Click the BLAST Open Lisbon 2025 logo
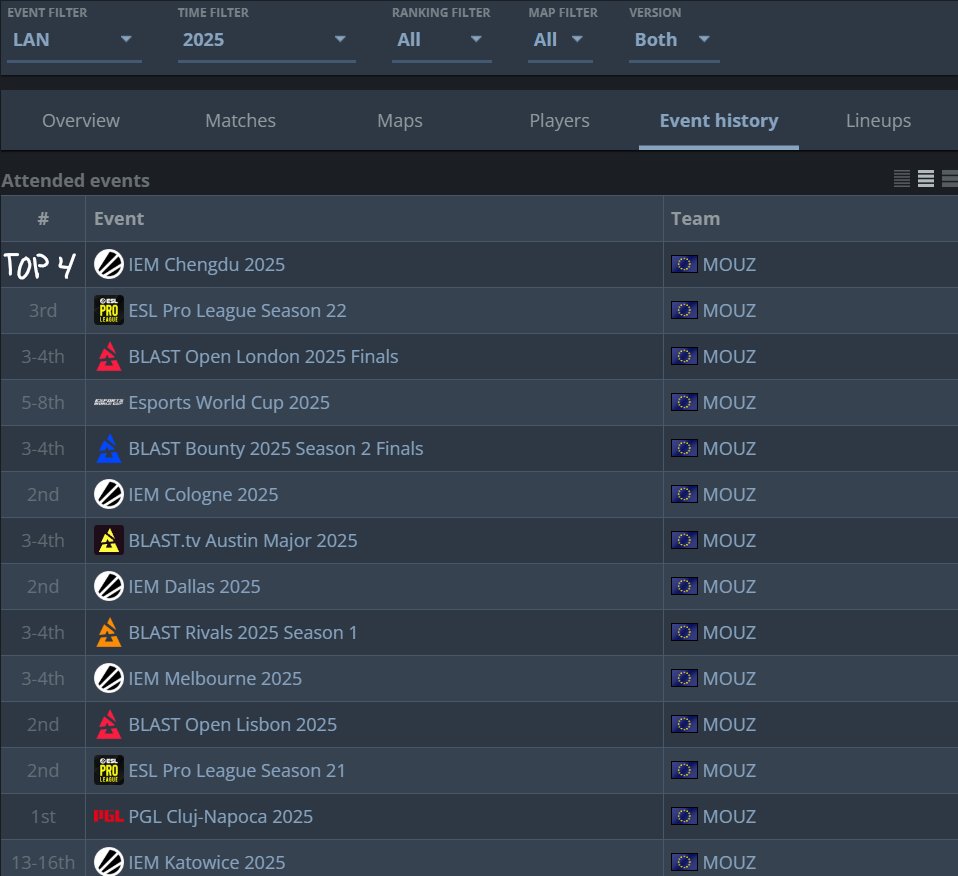 [x=109, y=725]
